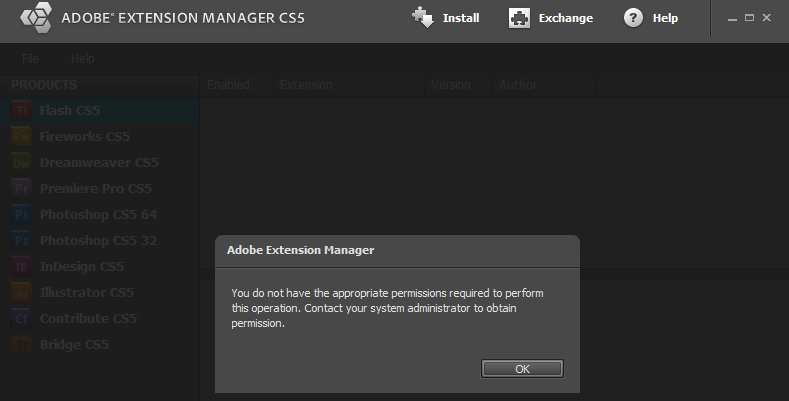Select Illustrator CS5 from the list

pyautogui.click(x=87, y=293)
